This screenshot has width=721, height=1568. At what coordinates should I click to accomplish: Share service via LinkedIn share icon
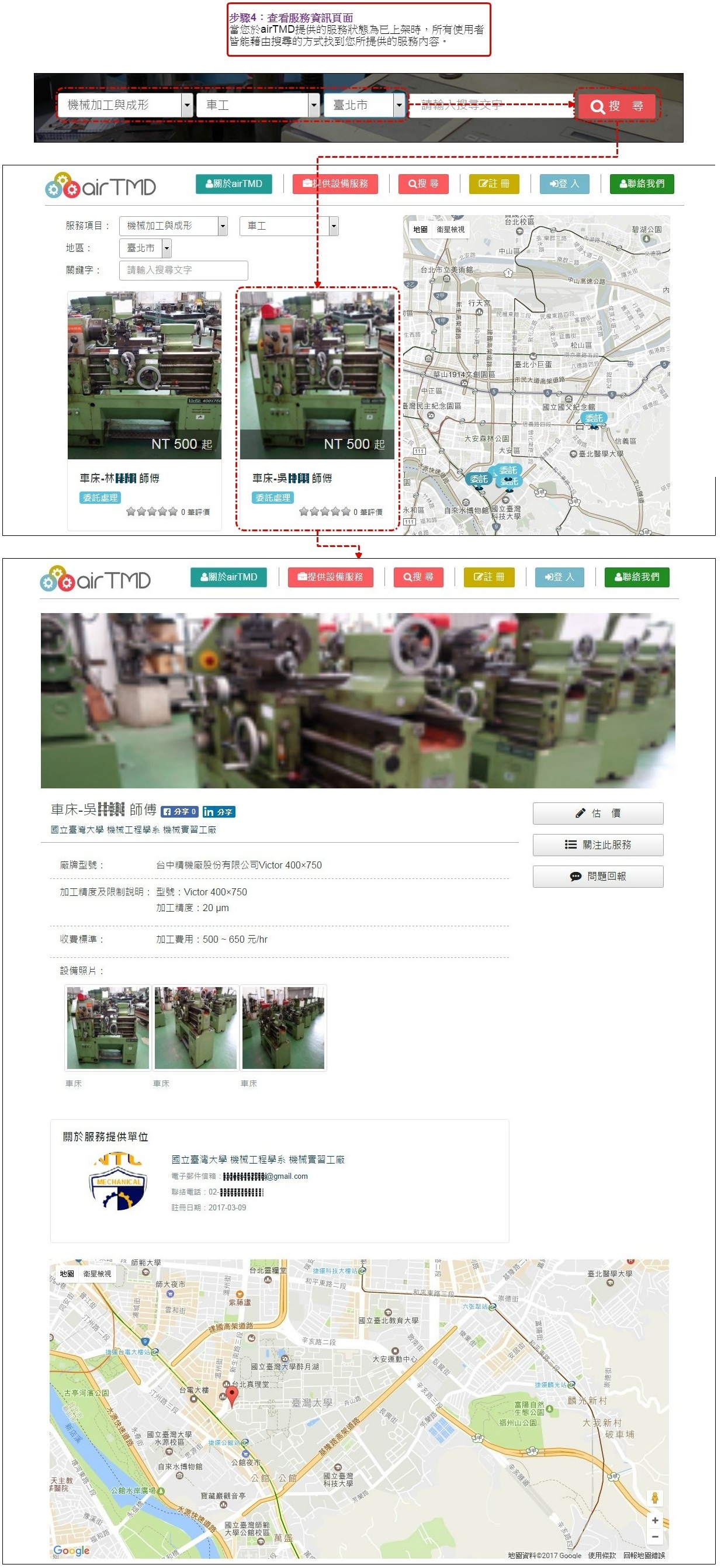pyautogui.click(x=219, y=811)
